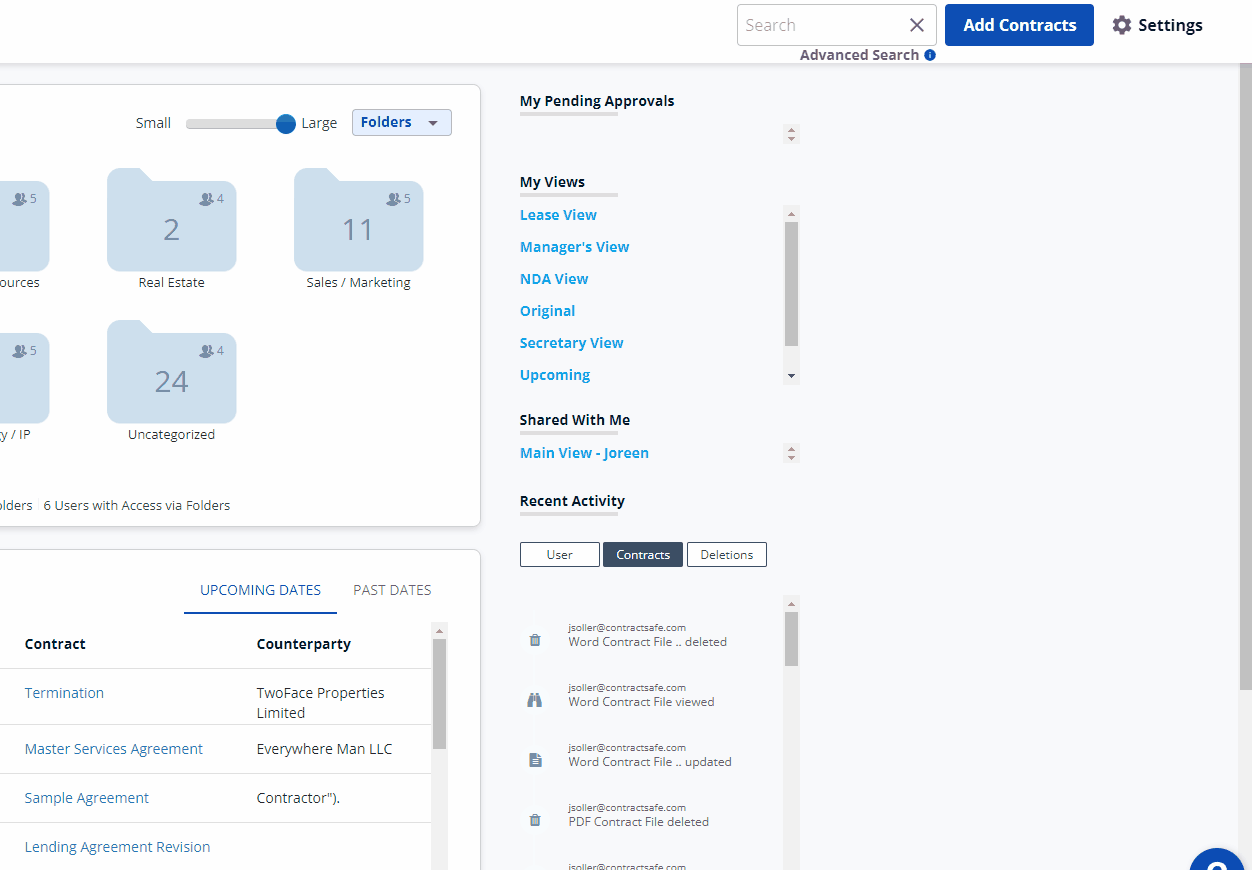Click the Advanced Search info icon
The image size is (1252, 870).
tap(930, 55)
